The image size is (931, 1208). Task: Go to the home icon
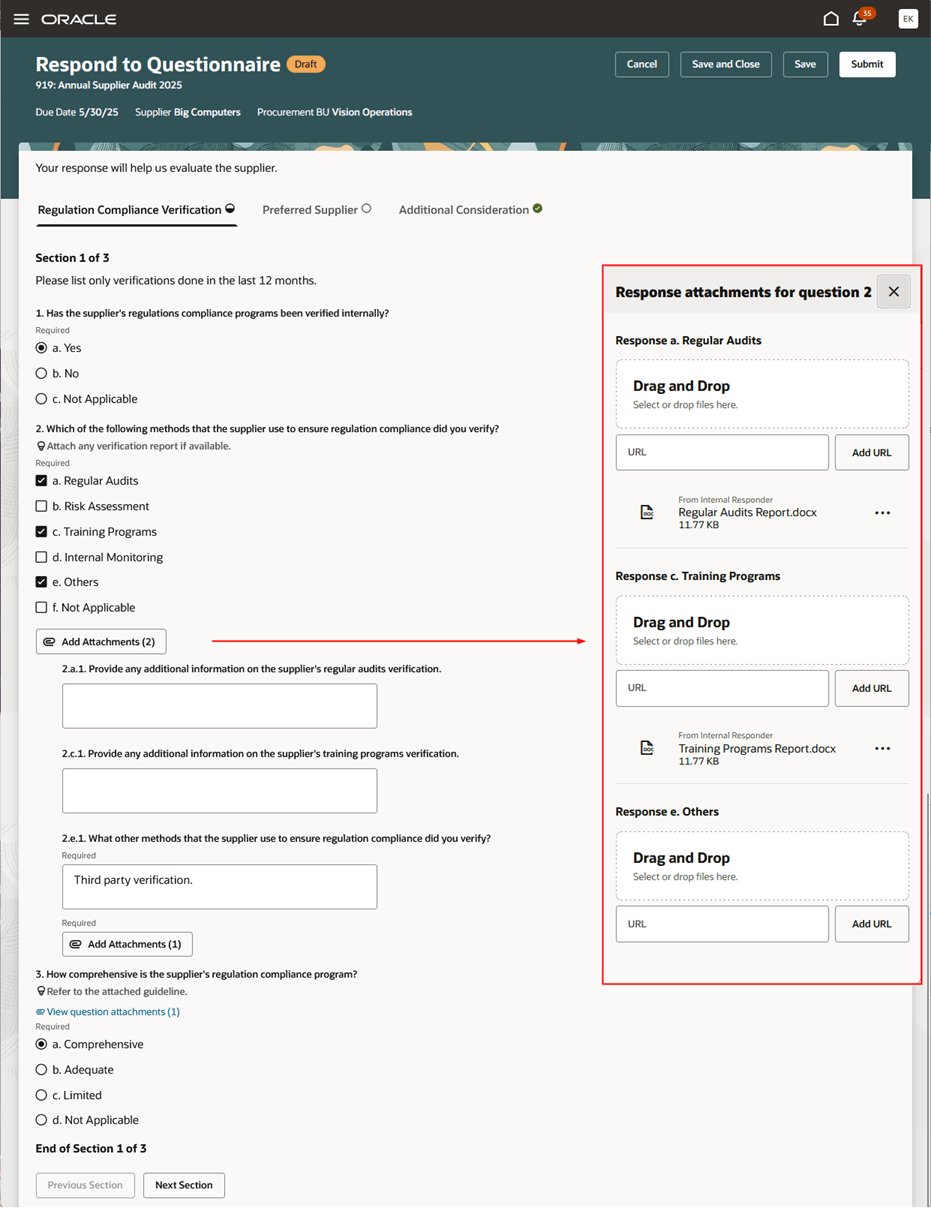pos(831,19)
